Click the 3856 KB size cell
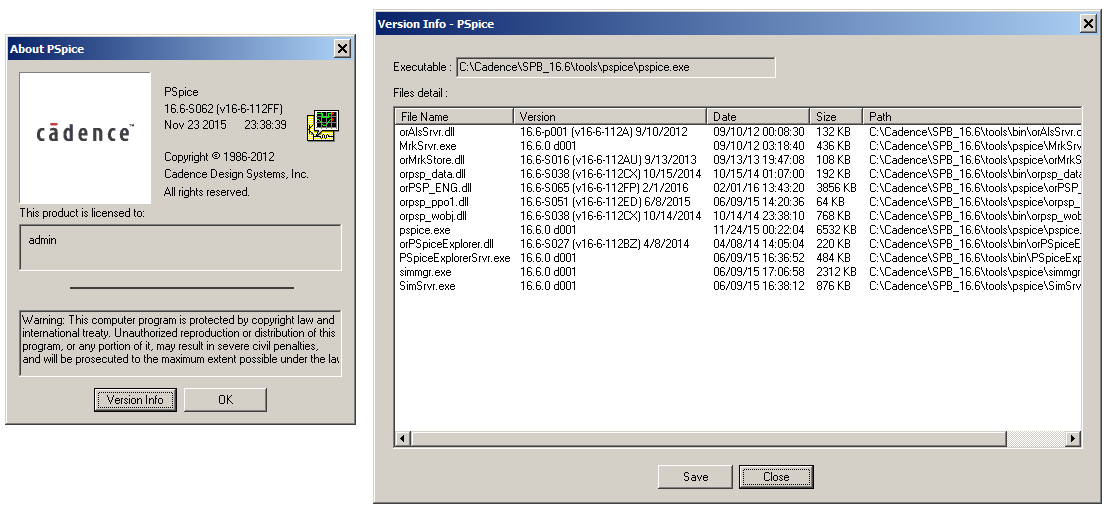 point(836,188)
